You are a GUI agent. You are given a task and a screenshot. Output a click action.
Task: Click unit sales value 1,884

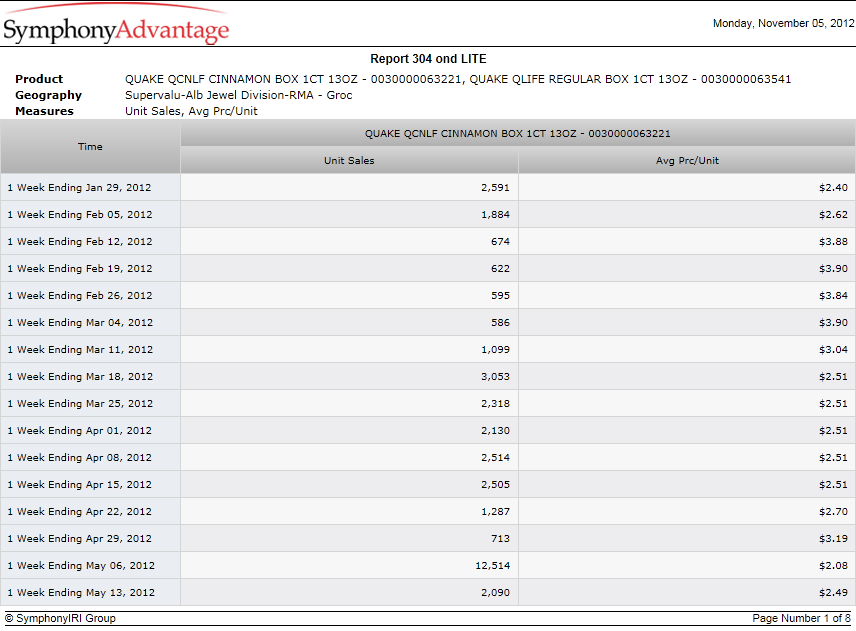click(x=495, y=215)
